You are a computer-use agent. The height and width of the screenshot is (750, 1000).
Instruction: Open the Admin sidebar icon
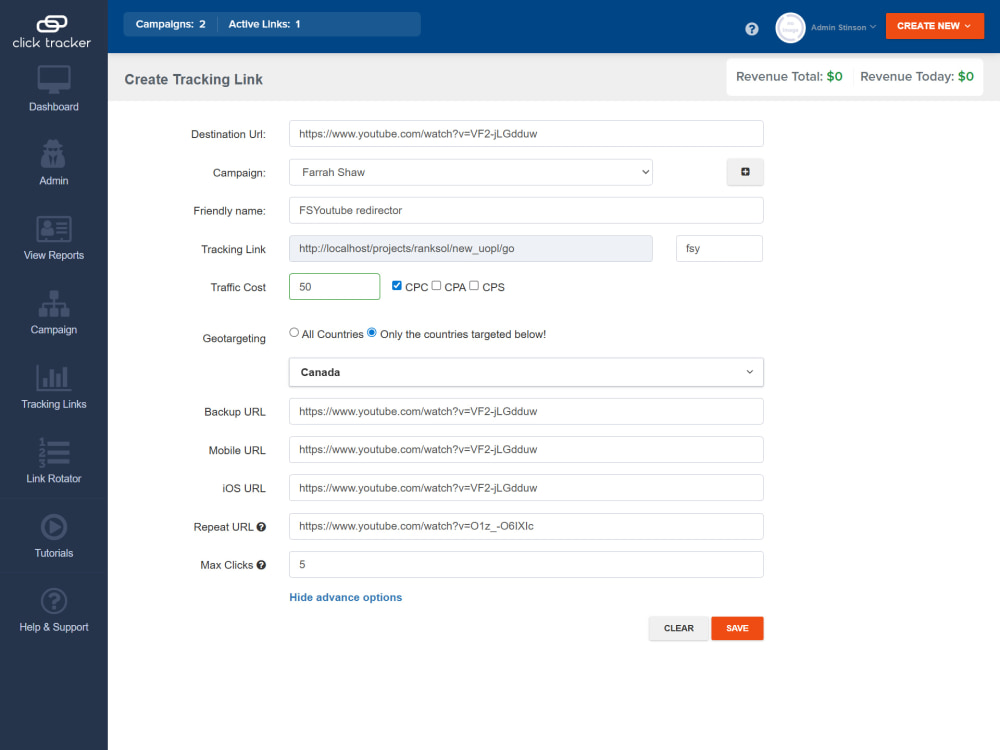pos(54,154)
